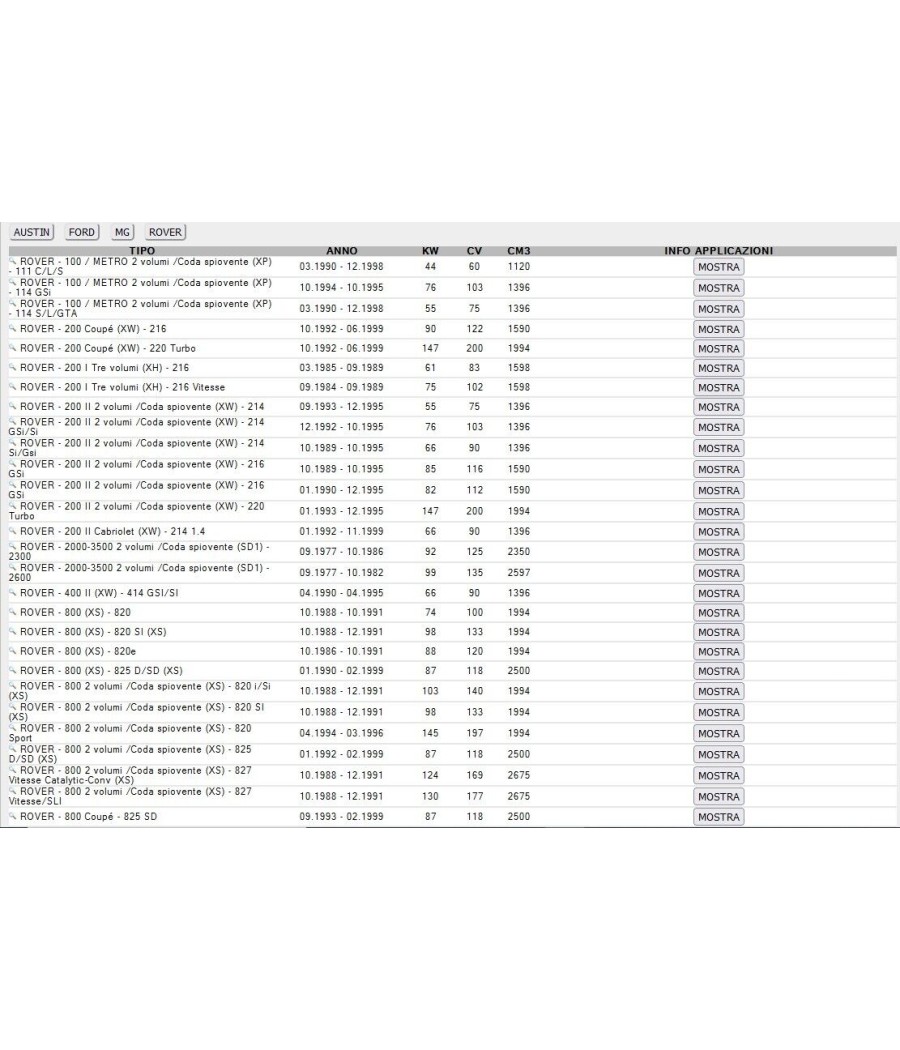Click MOSTRA for 200 II Cabriolet 214 1.4
Viewport: 900px width, 1050px height.
click(x=719, y=532)
